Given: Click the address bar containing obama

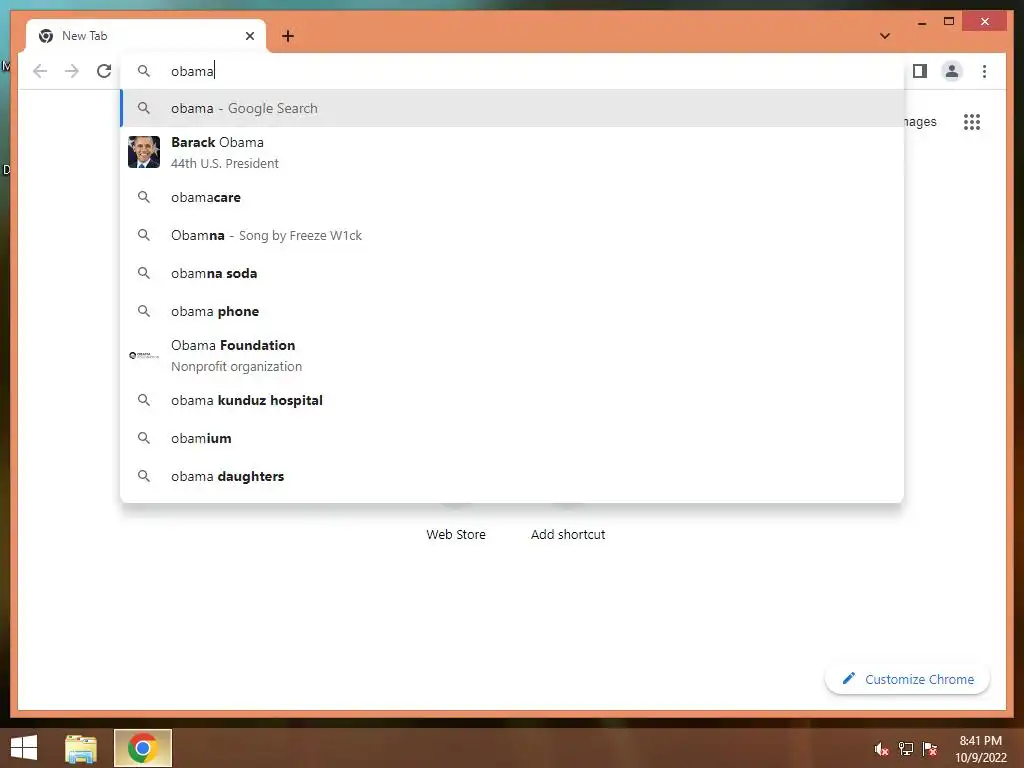Looking at the screenshot, I should point(513,71).
